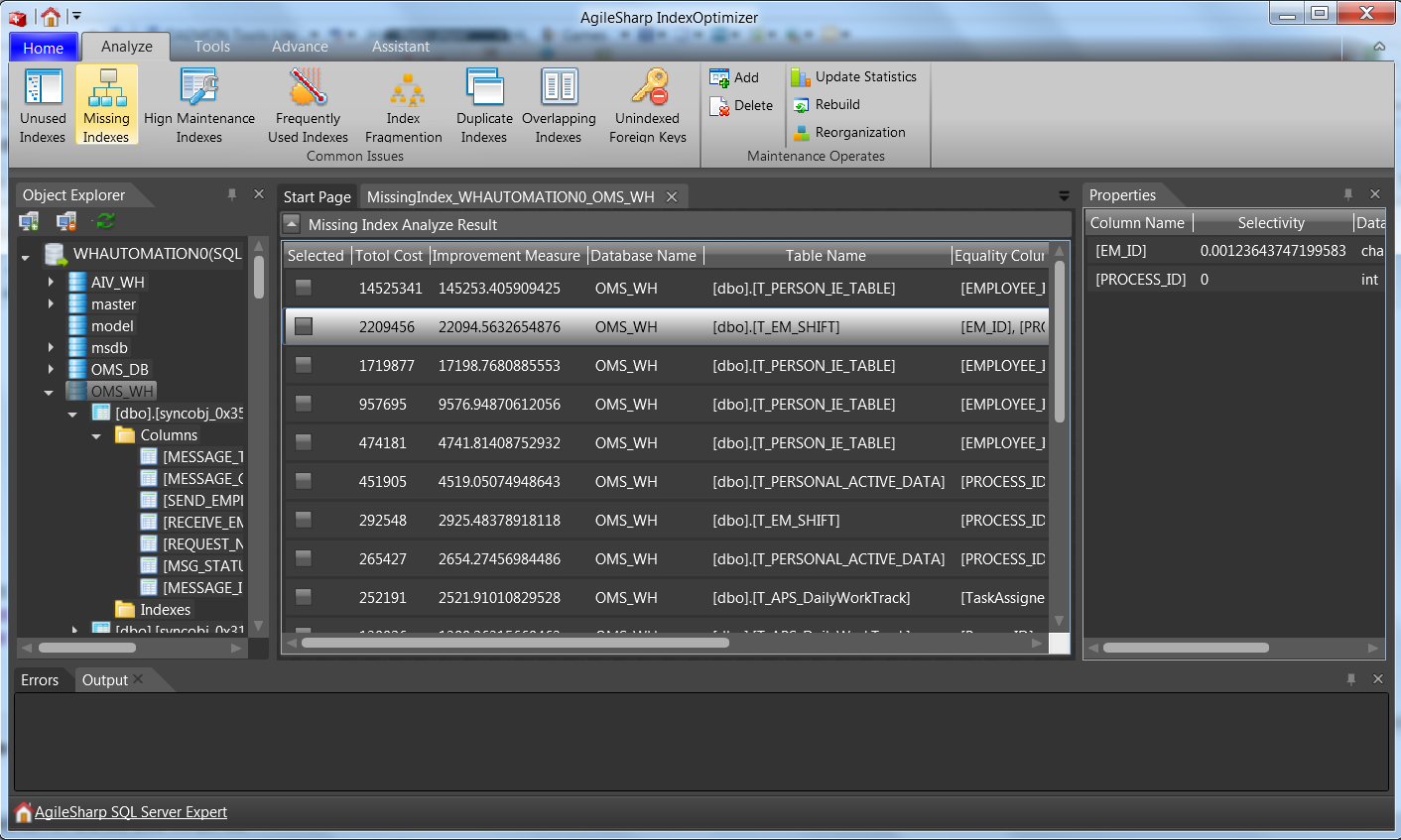Find Overlapping Indexes

click(x=559, y=106)
